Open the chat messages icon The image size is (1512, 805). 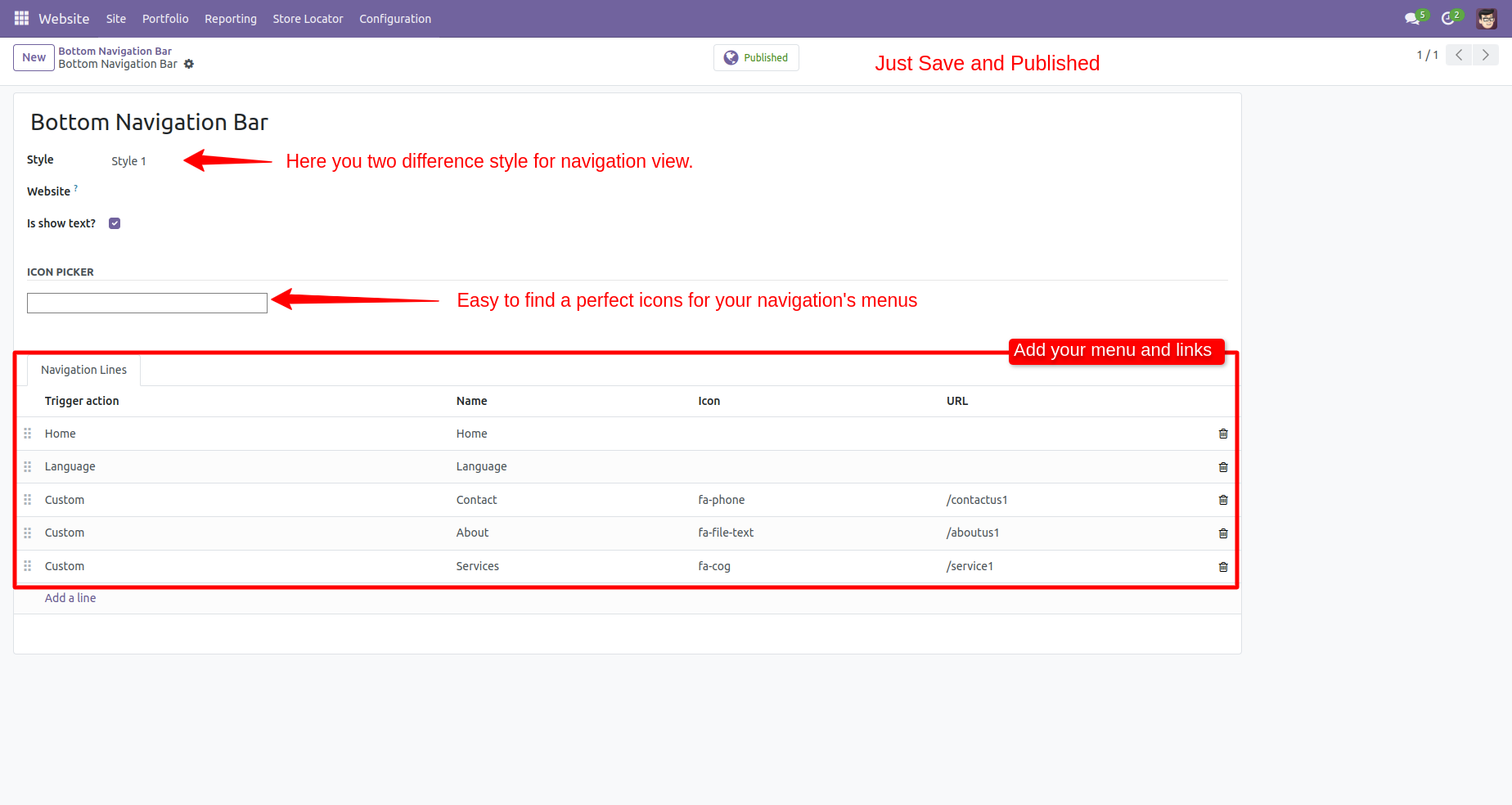[1411, 18]
